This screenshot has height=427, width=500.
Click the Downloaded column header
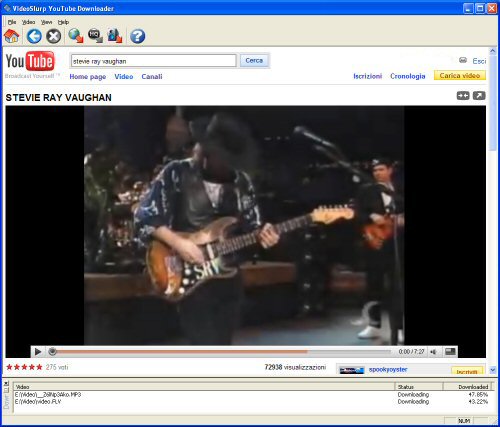point(468,387)
